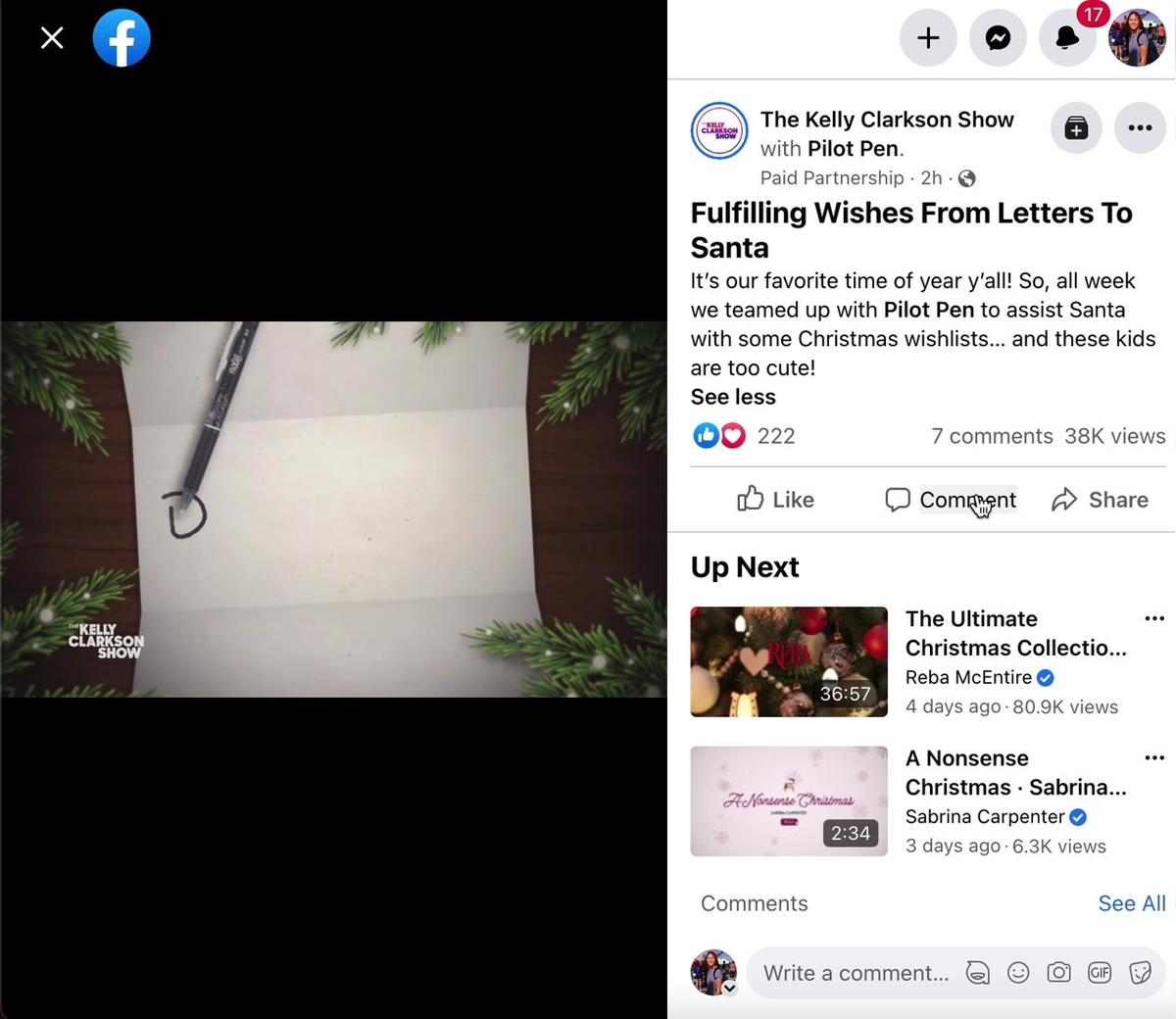
Task: Click the Facebook logo icon
Action: (x=122, y=38)
